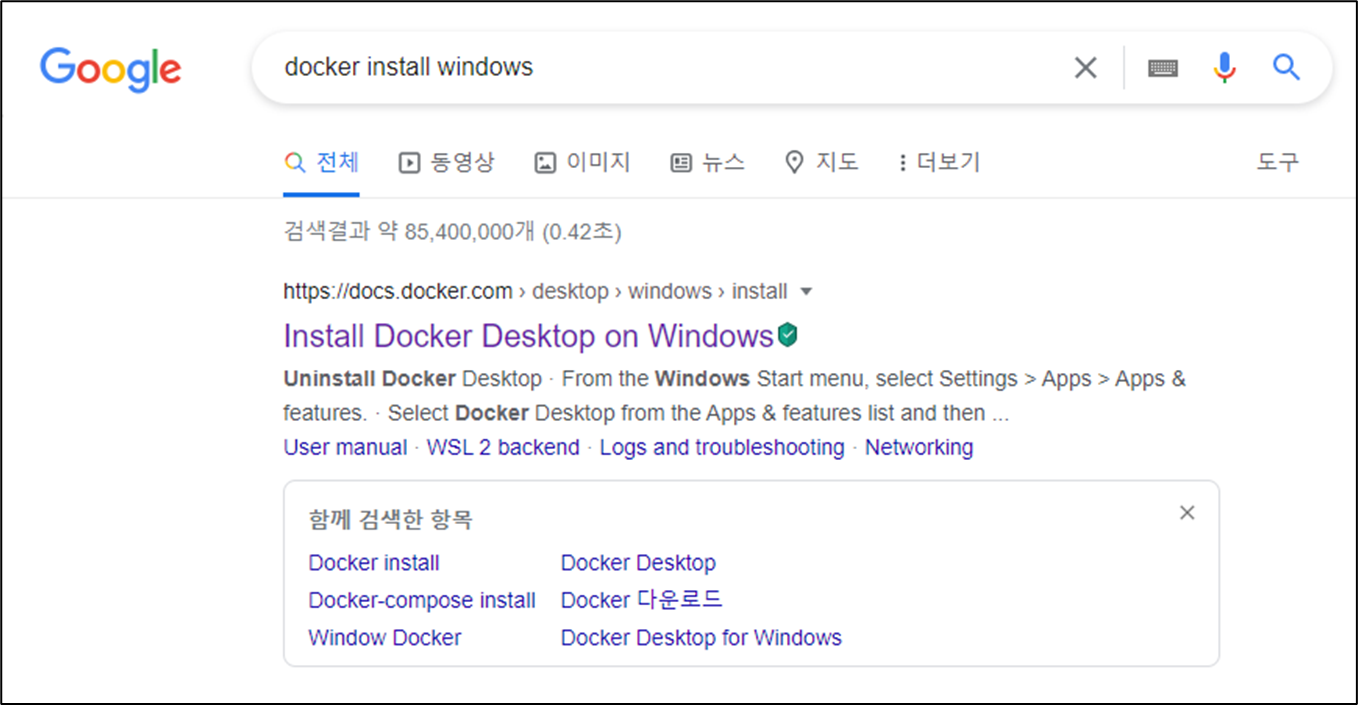This screenshot has width=1358, height=705.
Task: Click Docker Desktop for Windows related search
Action: 701,637
